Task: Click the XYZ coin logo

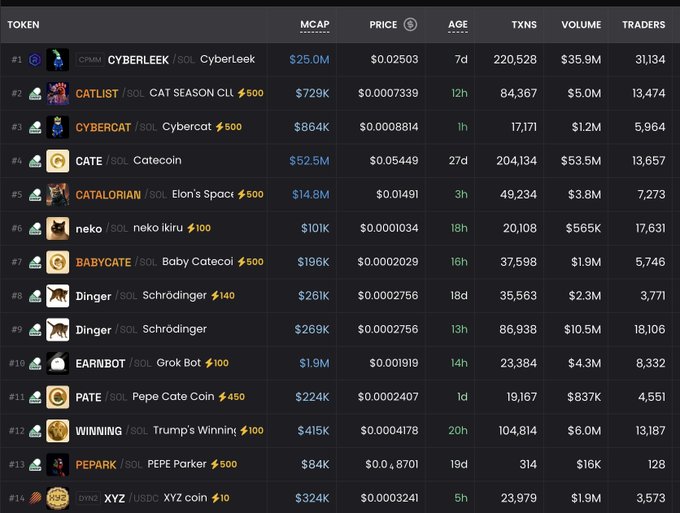Action: pos(57,498)
